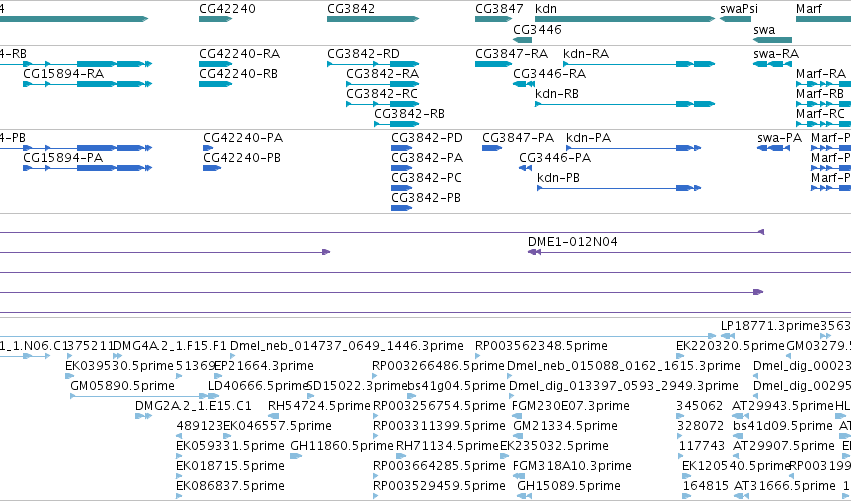Click the CG42240-RB transcript glyph
The height and width of the screenshot is (501, 851).
pyautogui.click(x=215, y=84)
